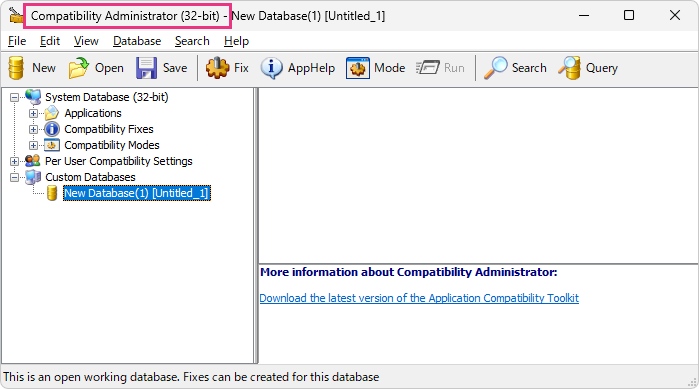Click the 'More information about Compatibility Administrator' heading
Viewport: 699px width, 389px height.
pyautogui.click(x=409, y=272)
